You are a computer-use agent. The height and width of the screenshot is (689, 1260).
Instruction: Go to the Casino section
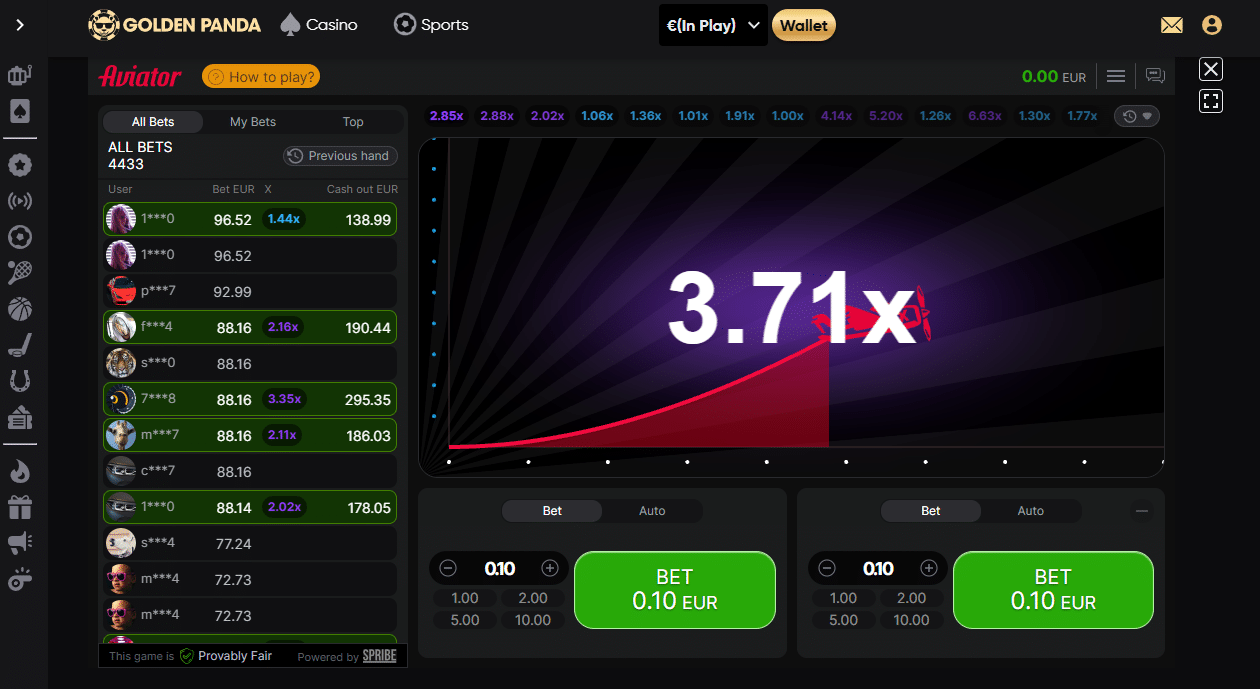318,24
